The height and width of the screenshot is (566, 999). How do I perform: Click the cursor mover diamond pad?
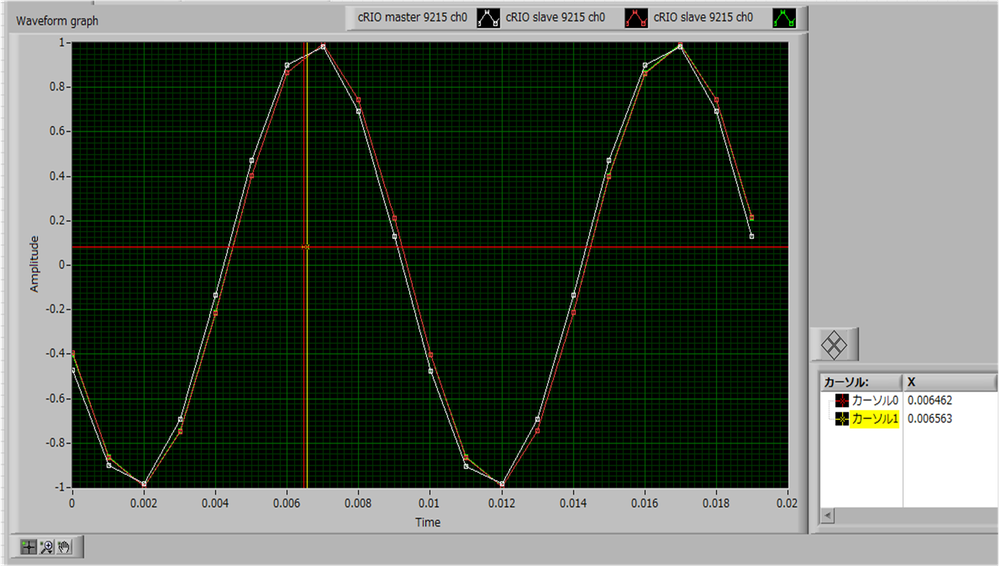[834, 345]
